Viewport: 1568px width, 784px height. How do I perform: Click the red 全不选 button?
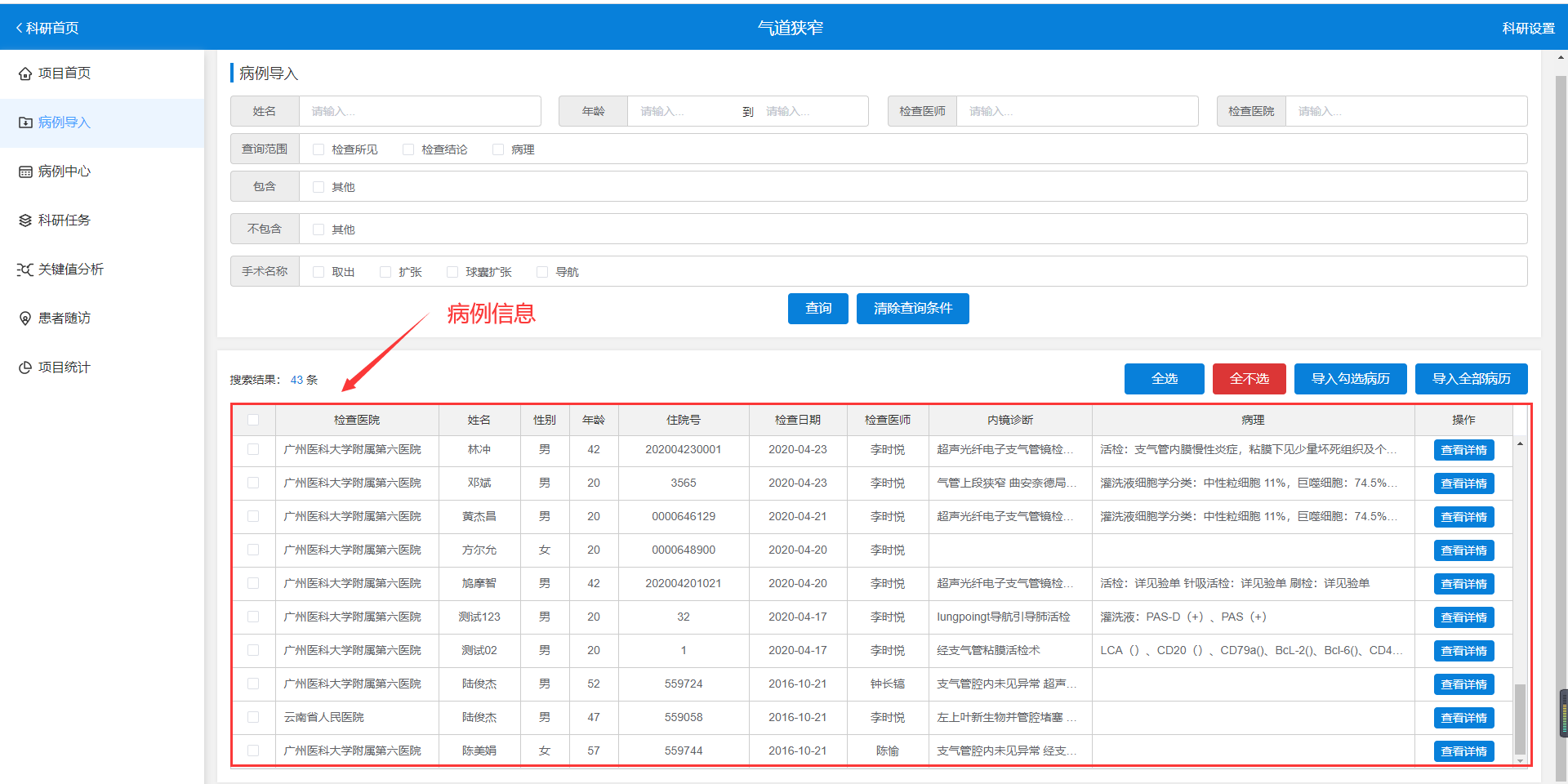(x=1249, y=379)
